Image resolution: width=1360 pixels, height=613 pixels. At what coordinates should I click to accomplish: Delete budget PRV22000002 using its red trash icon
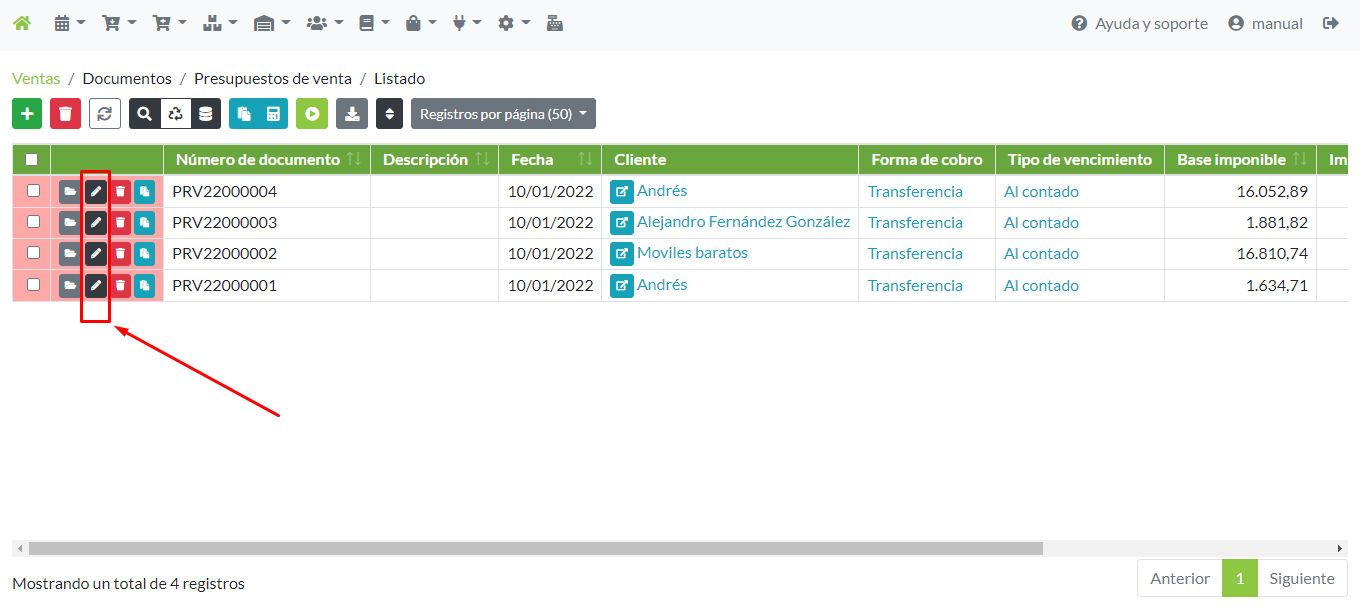tap(120, 254)
